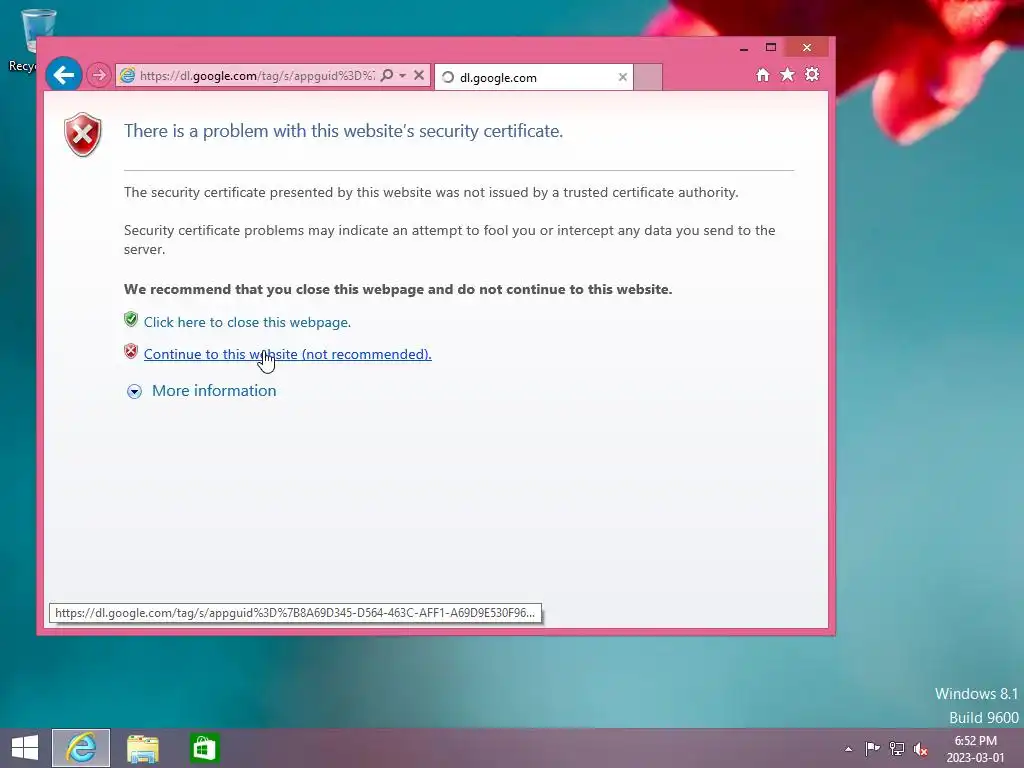This screenshot has height=768, width=1024.
Task: Click the Home icon in Internet Explorer
Action: [763, 74]
